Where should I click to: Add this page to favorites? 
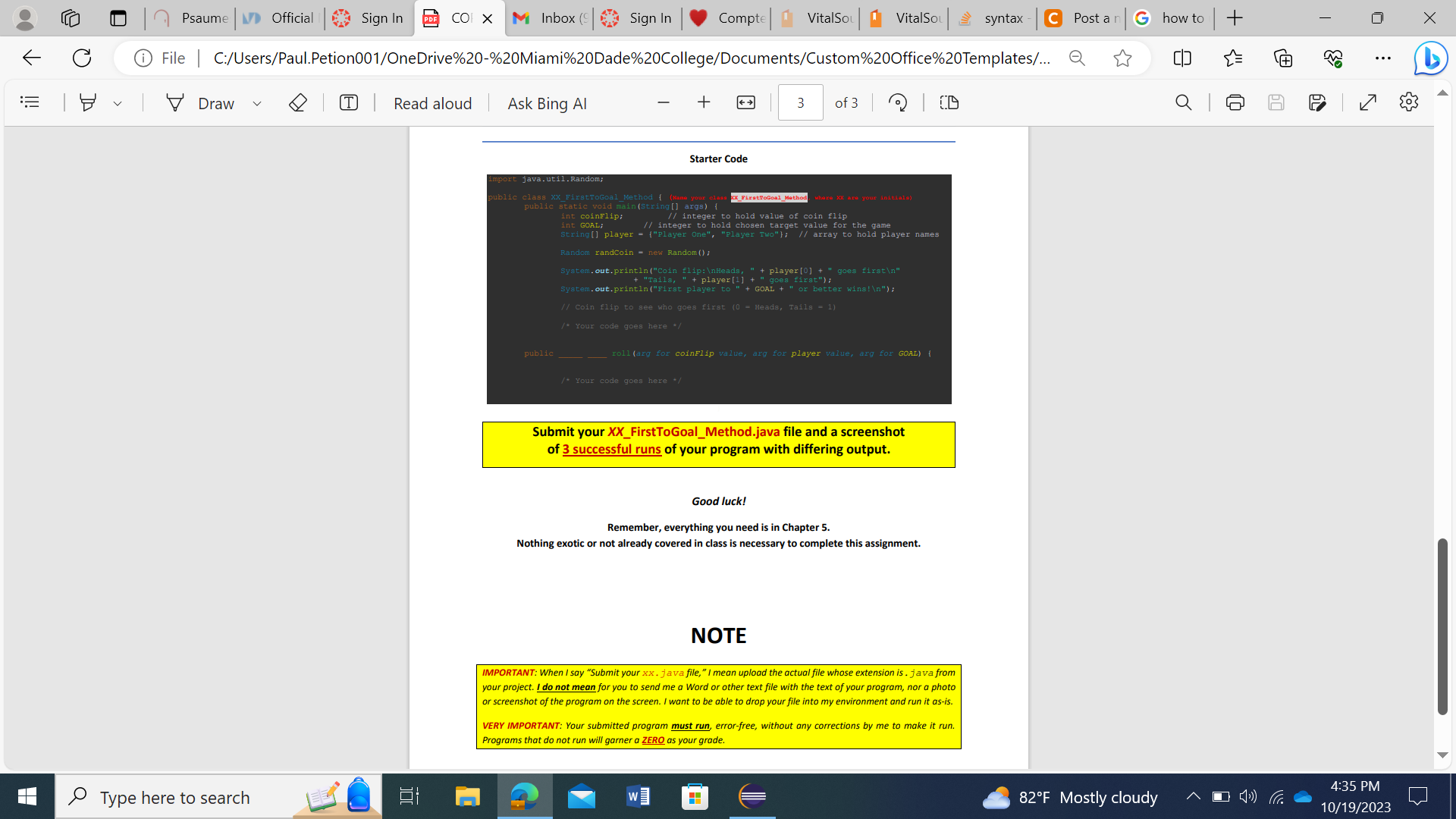1122,58
